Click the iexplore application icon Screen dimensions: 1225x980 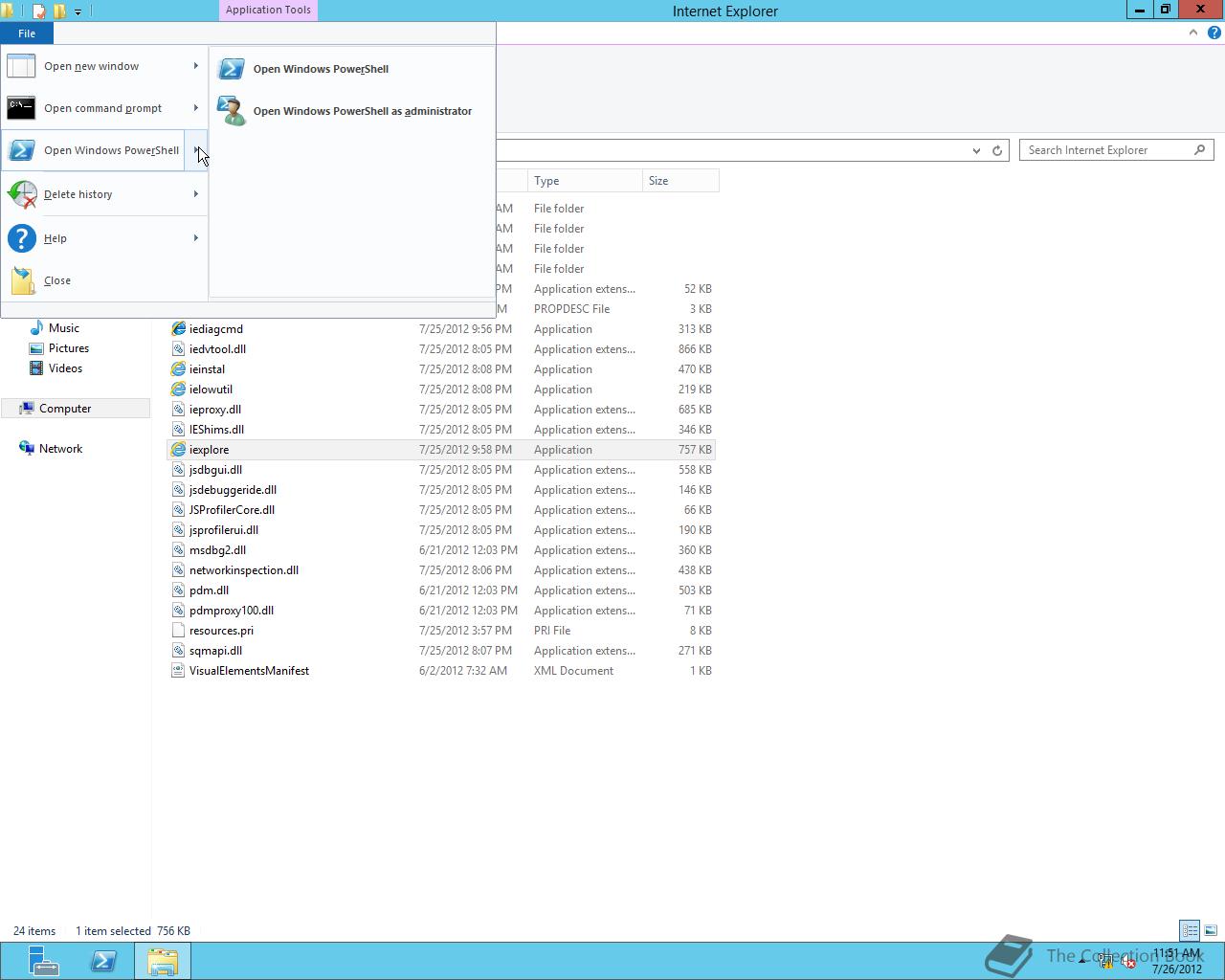pos(178,450)
